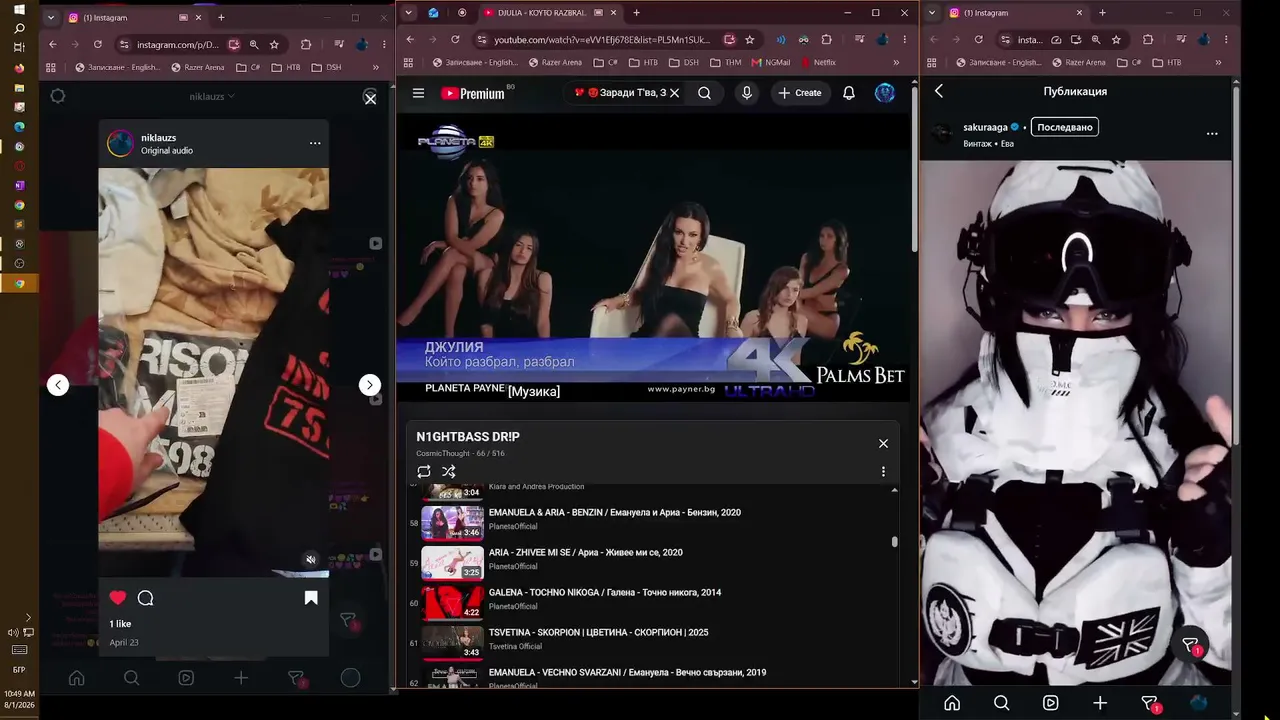Viewport: 1280px width, 720px height.
Task: Open the floating messages button on sakuraaga post
Action: pos(1190,645)
